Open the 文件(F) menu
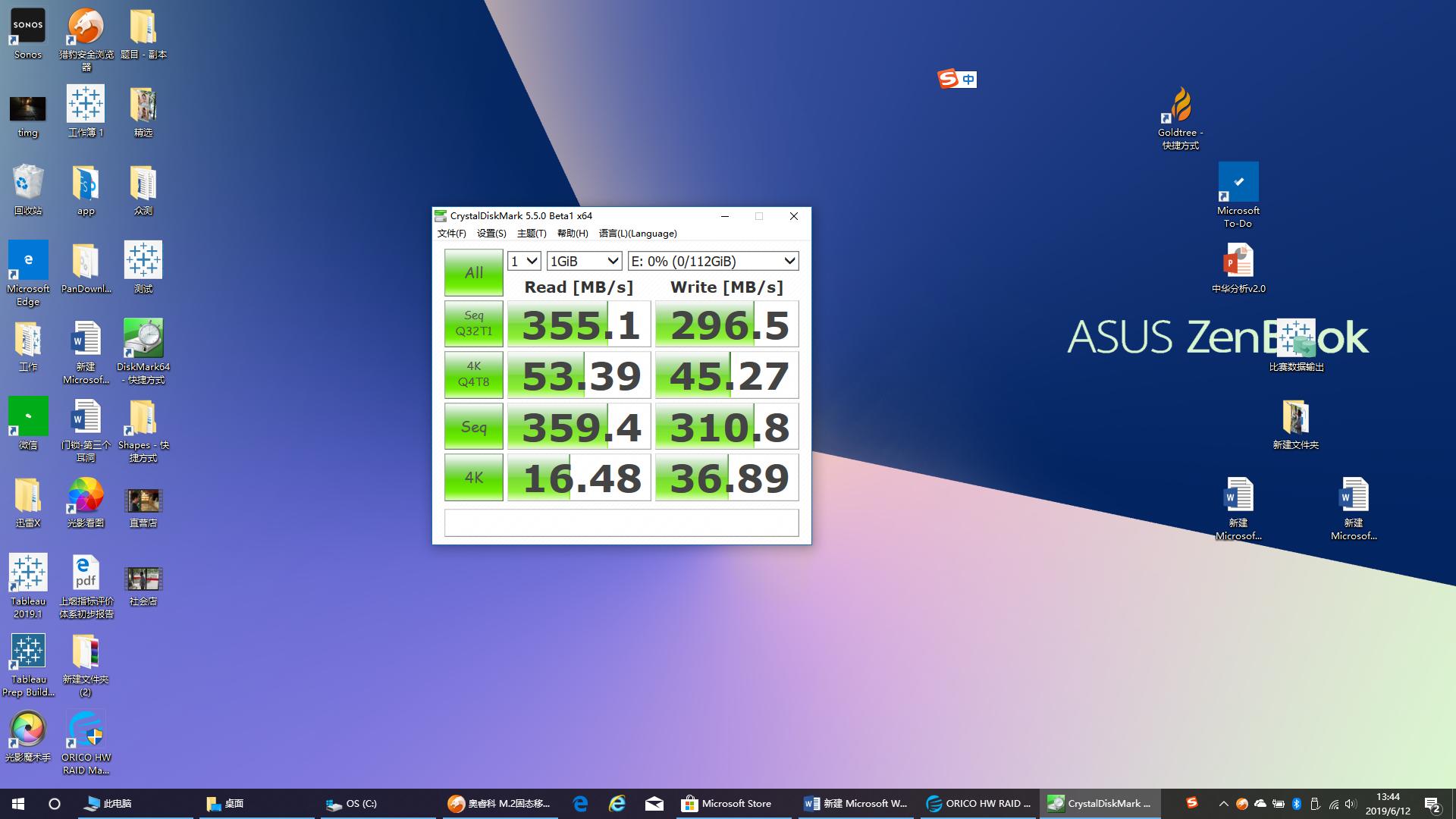1456x819 pixels. [x=451, y=234]
